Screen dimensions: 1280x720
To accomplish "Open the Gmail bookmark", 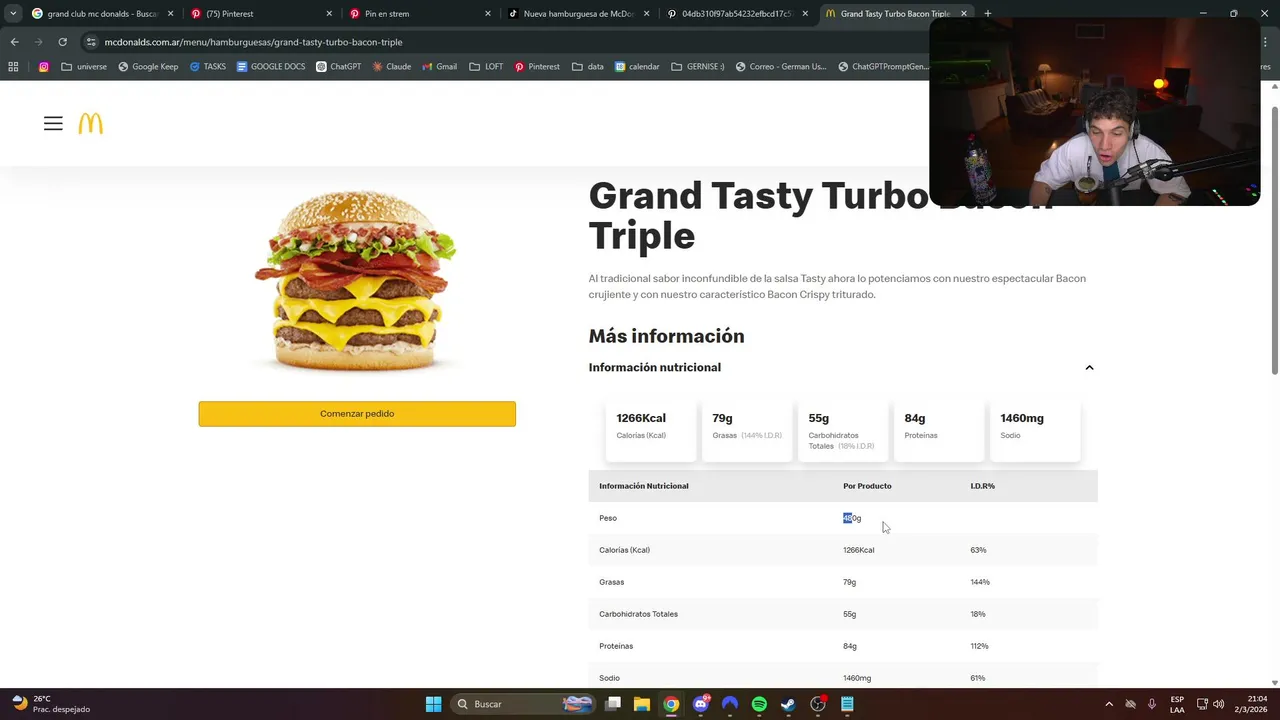I will coord(439,67).
